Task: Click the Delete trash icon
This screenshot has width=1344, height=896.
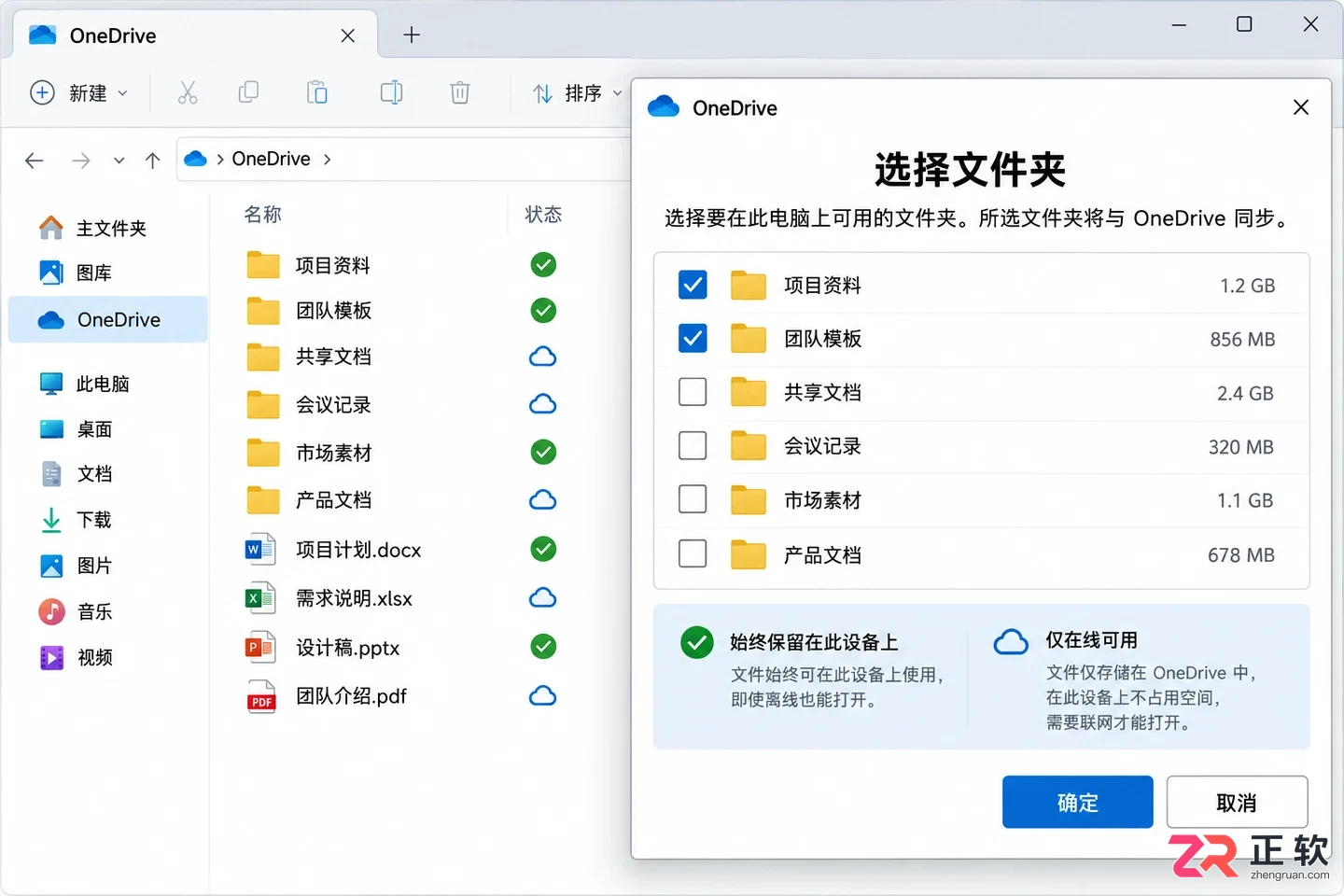Action: pos(460,92)
